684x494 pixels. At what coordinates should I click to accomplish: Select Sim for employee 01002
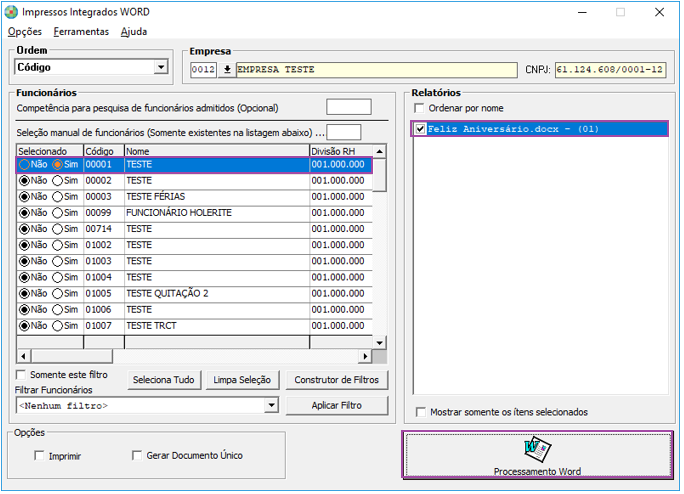coord(58,246)
